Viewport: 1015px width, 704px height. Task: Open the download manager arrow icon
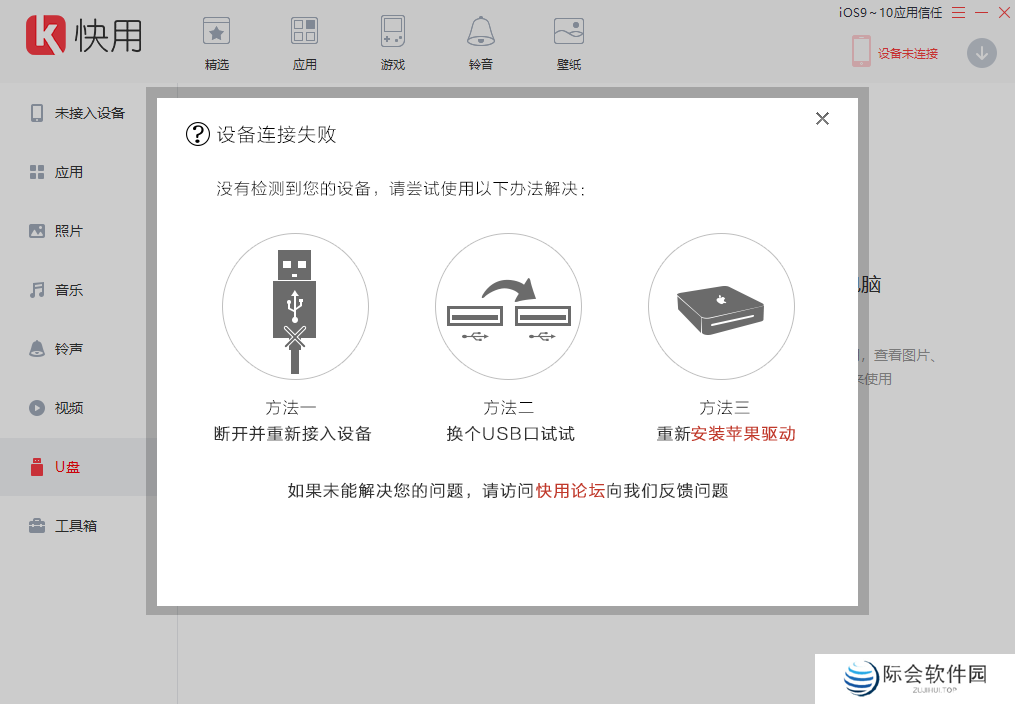(981, 53)
